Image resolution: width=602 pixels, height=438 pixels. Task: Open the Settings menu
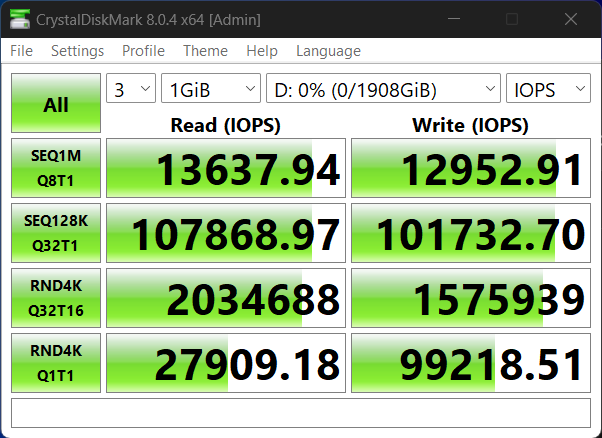[x=78, y=51]
